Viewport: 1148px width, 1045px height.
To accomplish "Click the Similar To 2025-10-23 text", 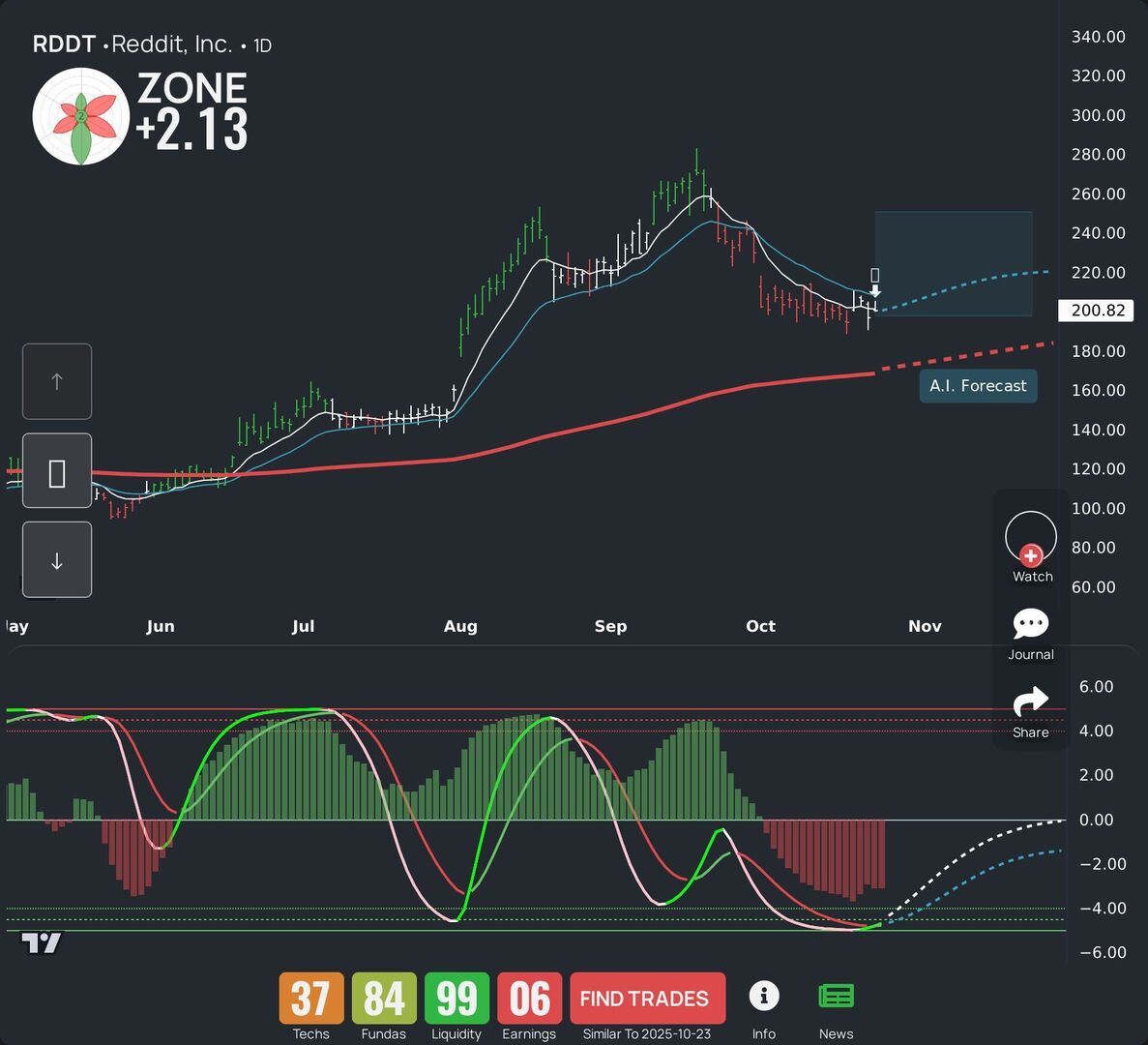I will [646, 1034].
